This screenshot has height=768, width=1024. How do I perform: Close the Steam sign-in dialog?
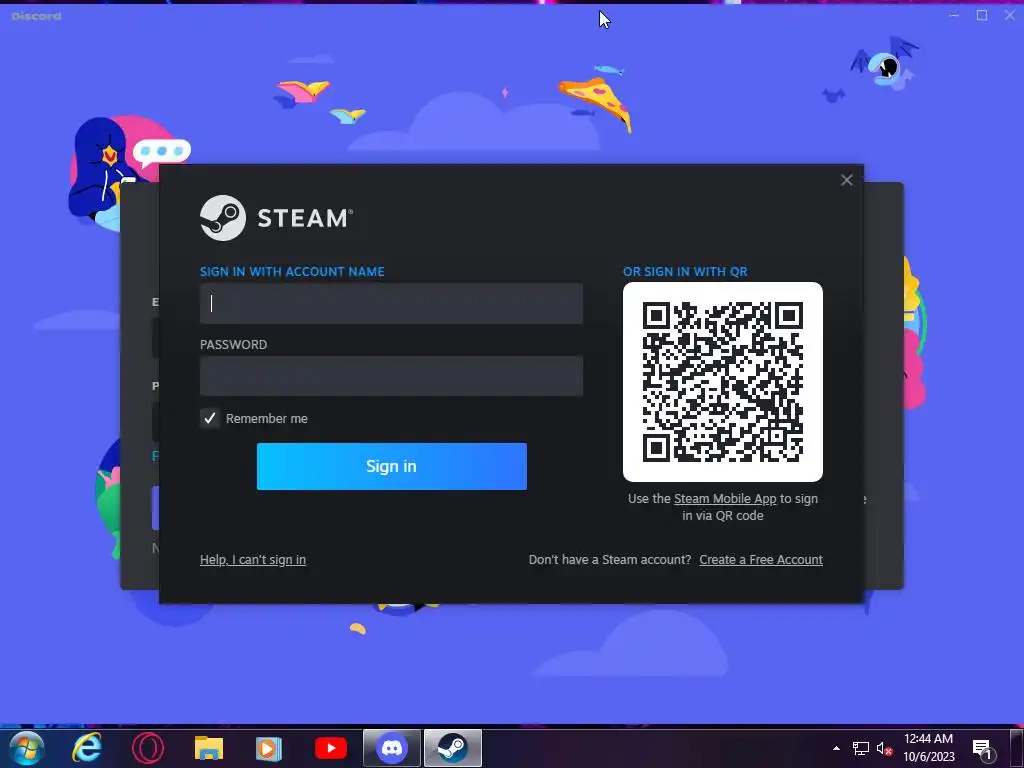[846, 180]
